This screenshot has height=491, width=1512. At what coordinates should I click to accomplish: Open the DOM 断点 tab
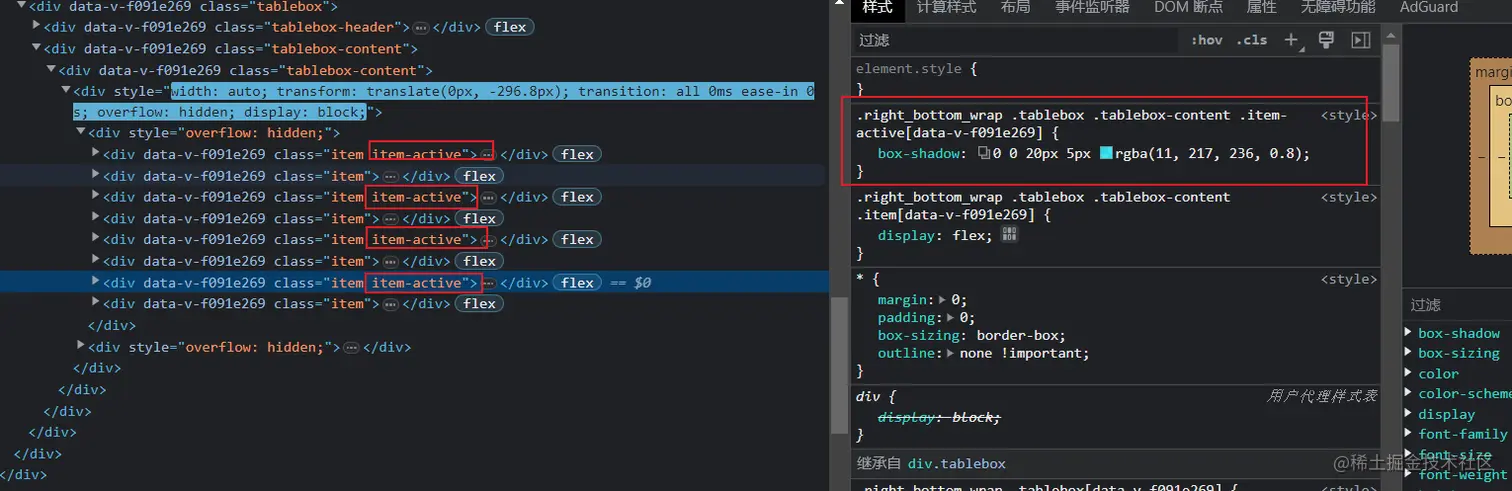tap(1188, 7)
